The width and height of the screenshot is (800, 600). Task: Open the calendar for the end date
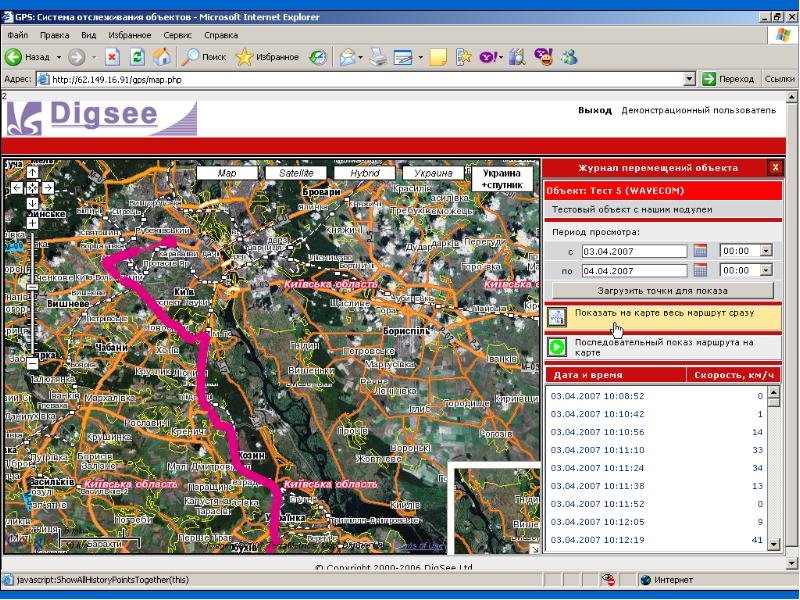pyautogui.click(x=700, y=270)
